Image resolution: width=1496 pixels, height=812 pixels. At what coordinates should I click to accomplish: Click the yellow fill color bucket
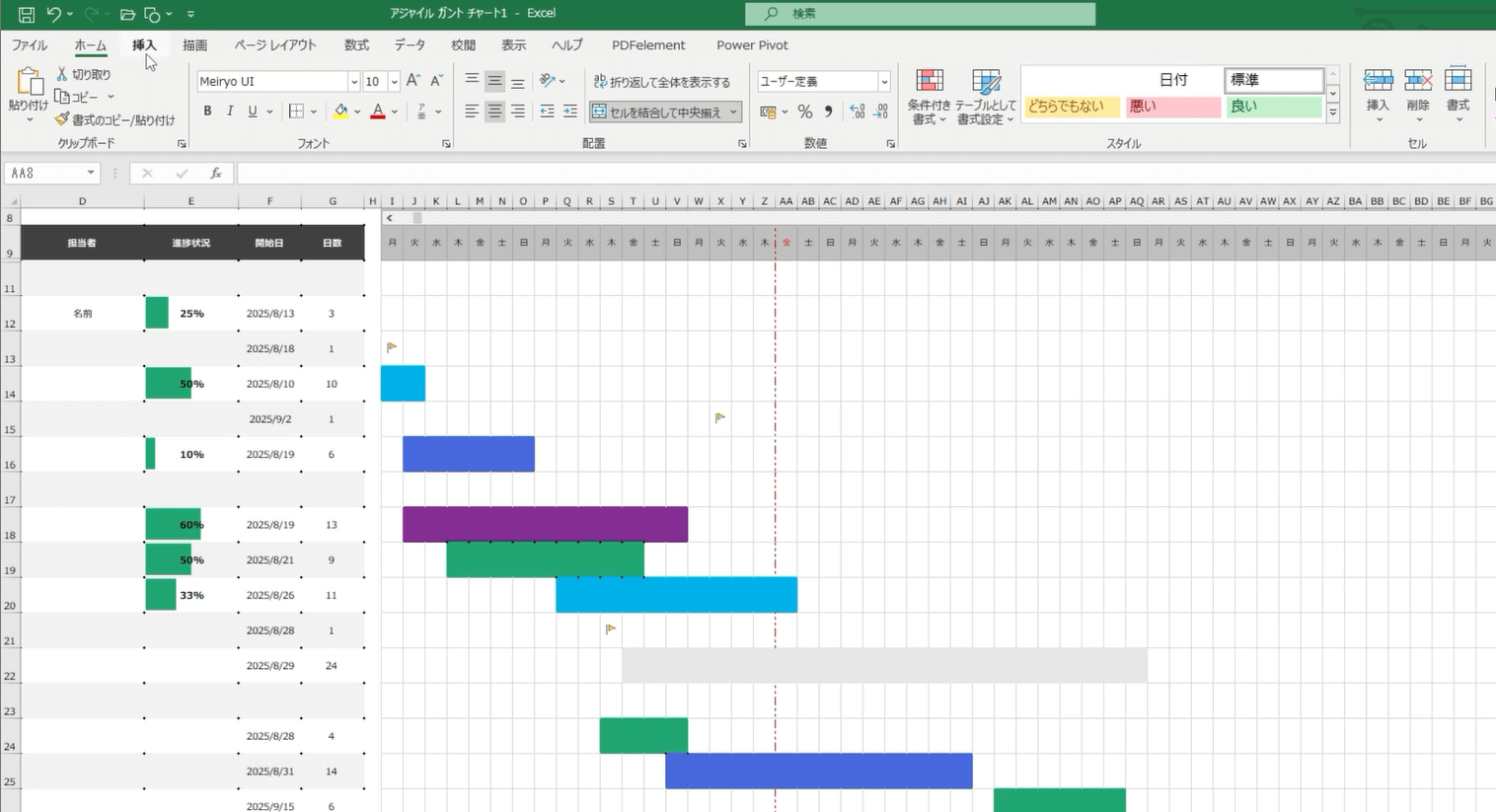tap(340, 111)
